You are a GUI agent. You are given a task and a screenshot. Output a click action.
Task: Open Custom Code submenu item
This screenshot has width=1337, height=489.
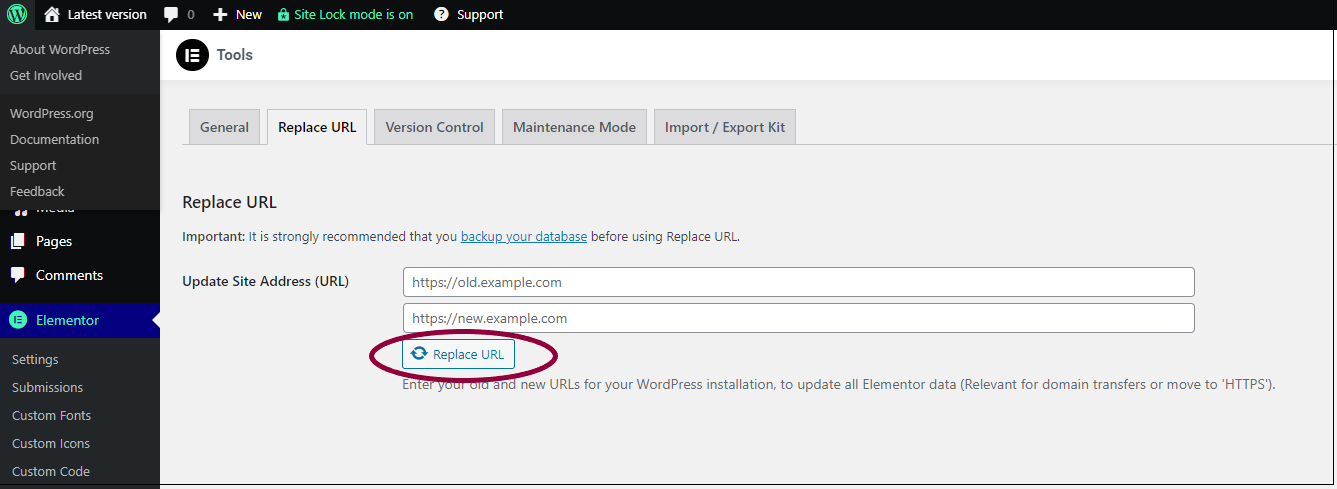tap(51, 471)
